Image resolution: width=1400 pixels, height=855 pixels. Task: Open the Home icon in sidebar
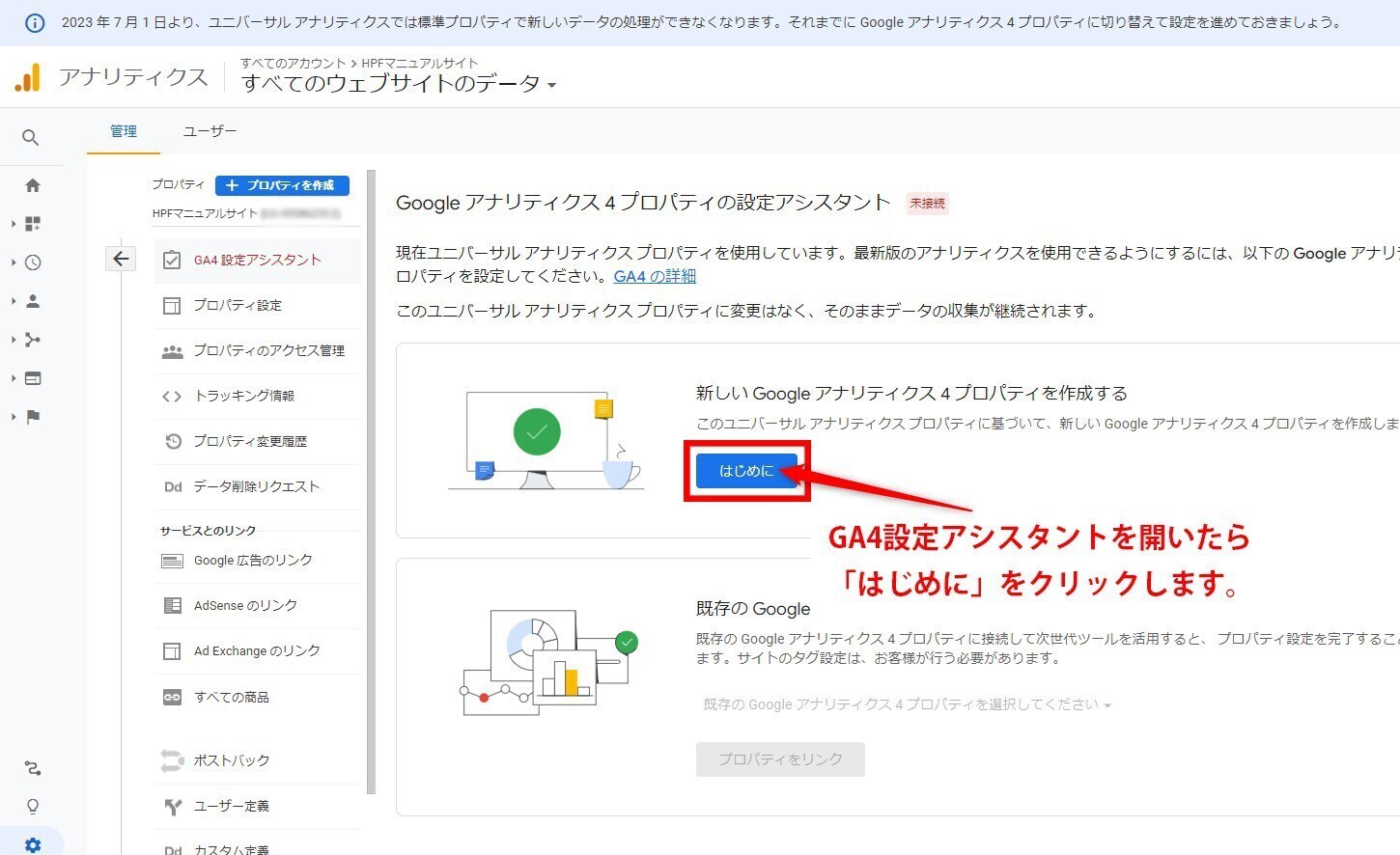33,185
